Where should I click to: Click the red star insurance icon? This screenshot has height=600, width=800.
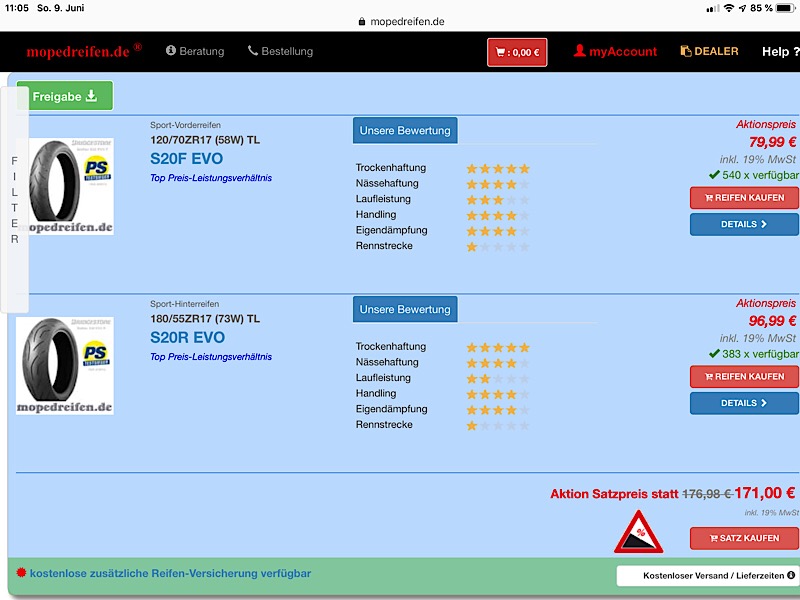pyautogui.click(x=21, y=572)
